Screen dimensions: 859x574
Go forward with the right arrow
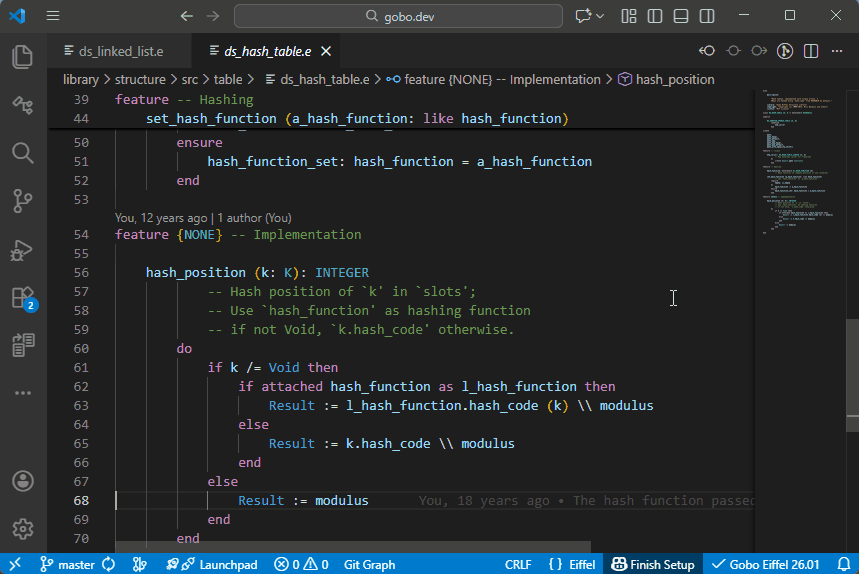click(x=213, y=16)
